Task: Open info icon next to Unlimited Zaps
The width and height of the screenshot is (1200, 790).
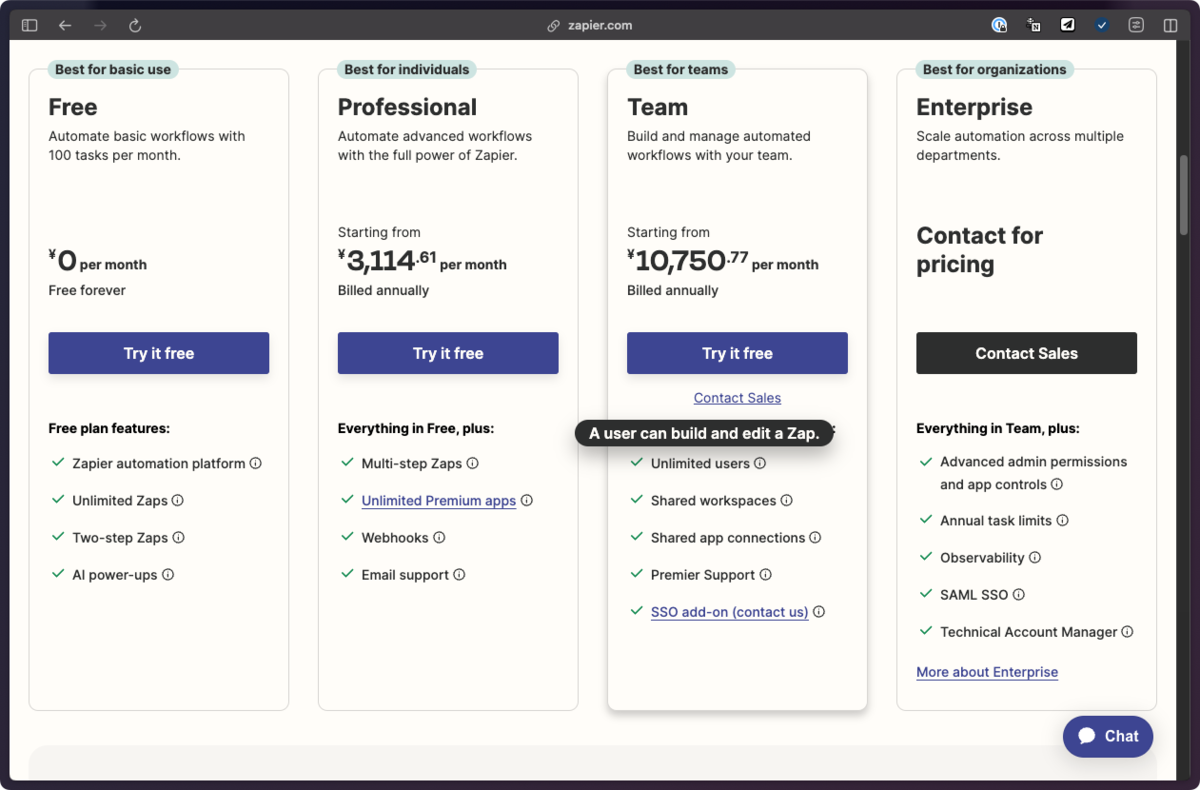Action: coord(178,500)
